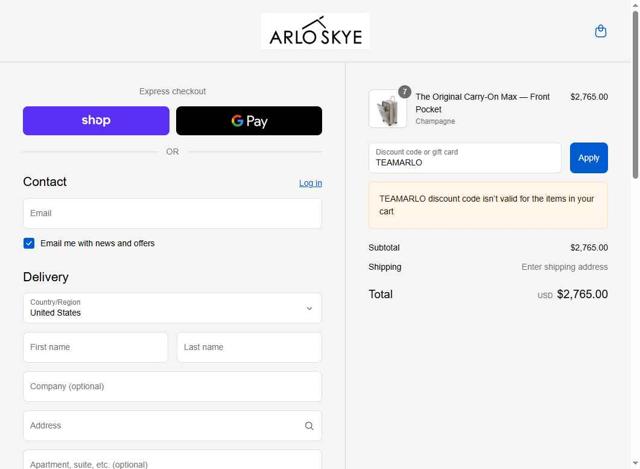Click 'The Original Carry-On Max — Front Pocket' text
This screenshot has height=469, width=640.
[482, 103]
